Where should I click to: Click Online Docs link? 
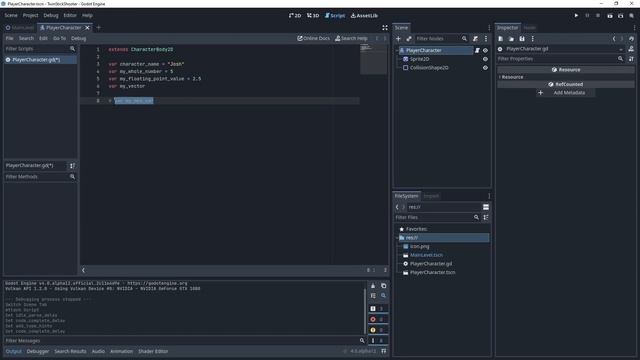[313, 38]
